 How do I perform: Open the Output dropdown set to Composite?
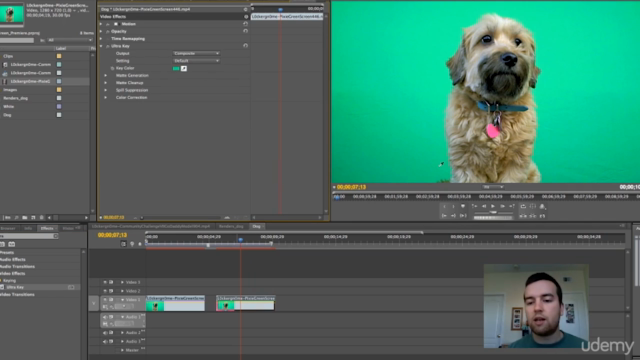point(196,53)
